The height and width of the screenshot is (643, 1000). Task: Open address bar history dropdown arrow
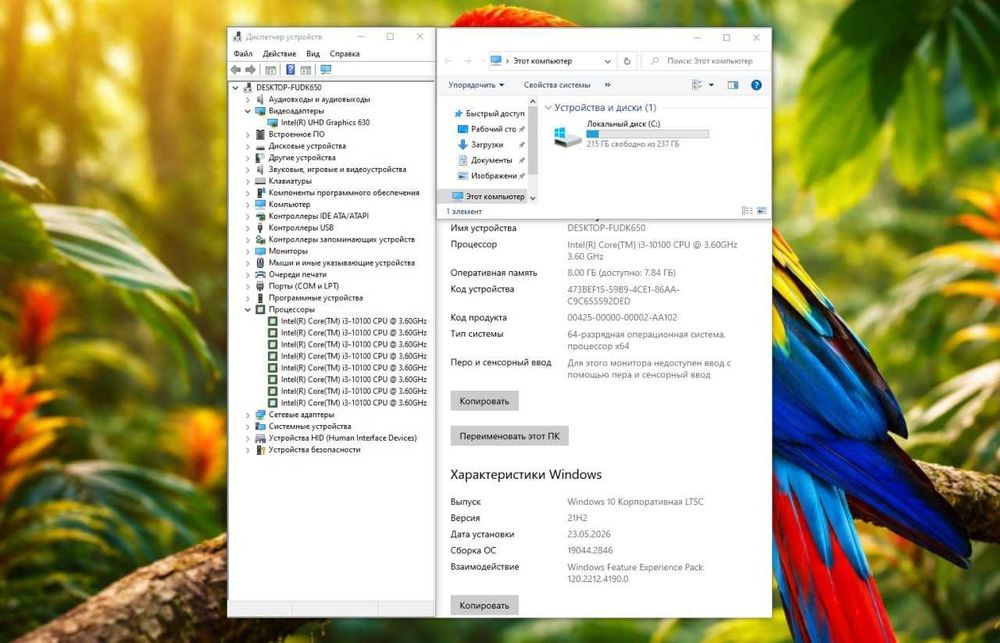pos(608,61)
